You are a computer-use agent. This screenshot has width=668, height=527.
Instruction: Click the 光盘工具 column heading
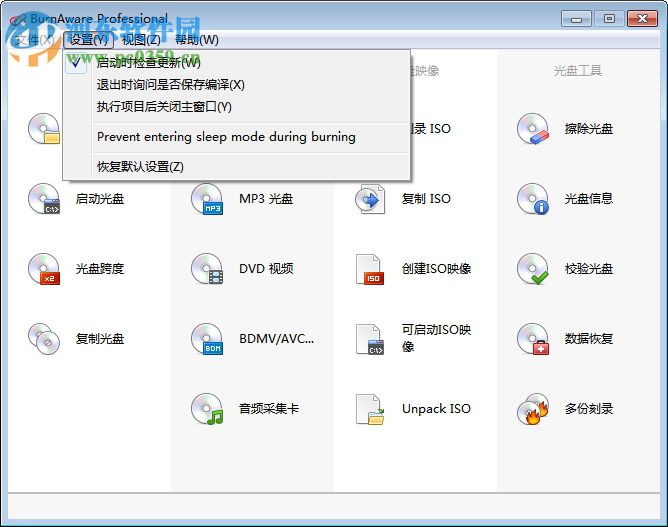tap(578, 71)
